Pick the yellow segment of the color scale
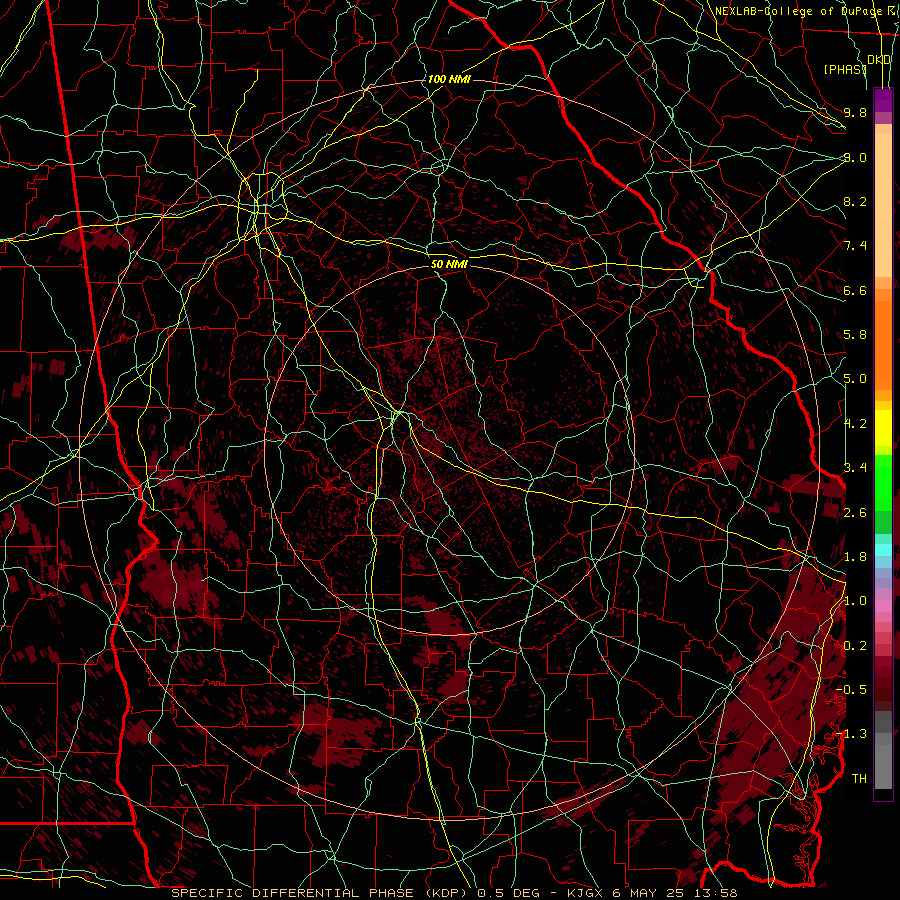Image resolution: width=900 pixels, height=900 pixels. tap(883, 428)
